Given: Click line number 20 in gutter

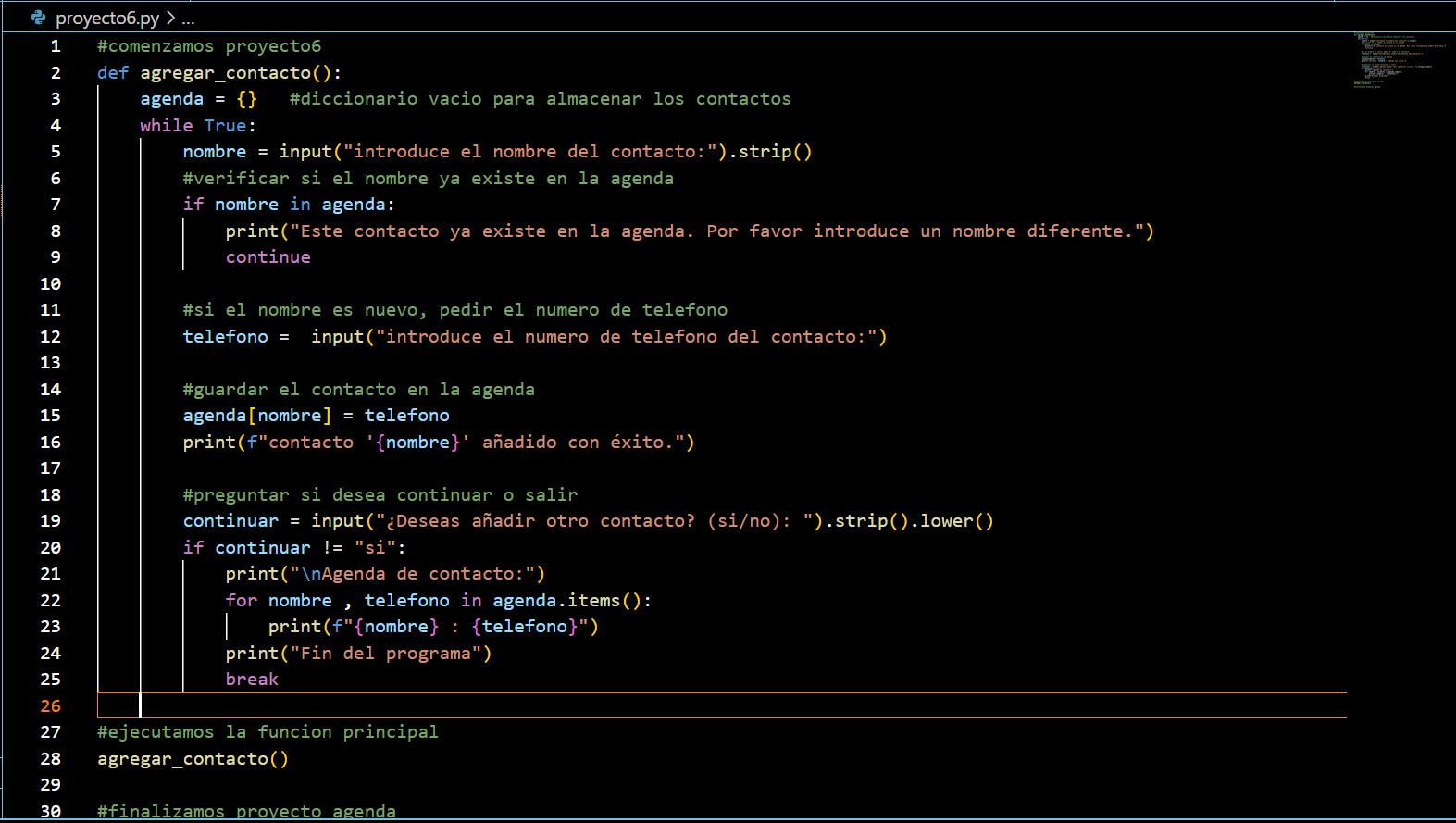Looking at the screenshot, I should tap(50, 548).
